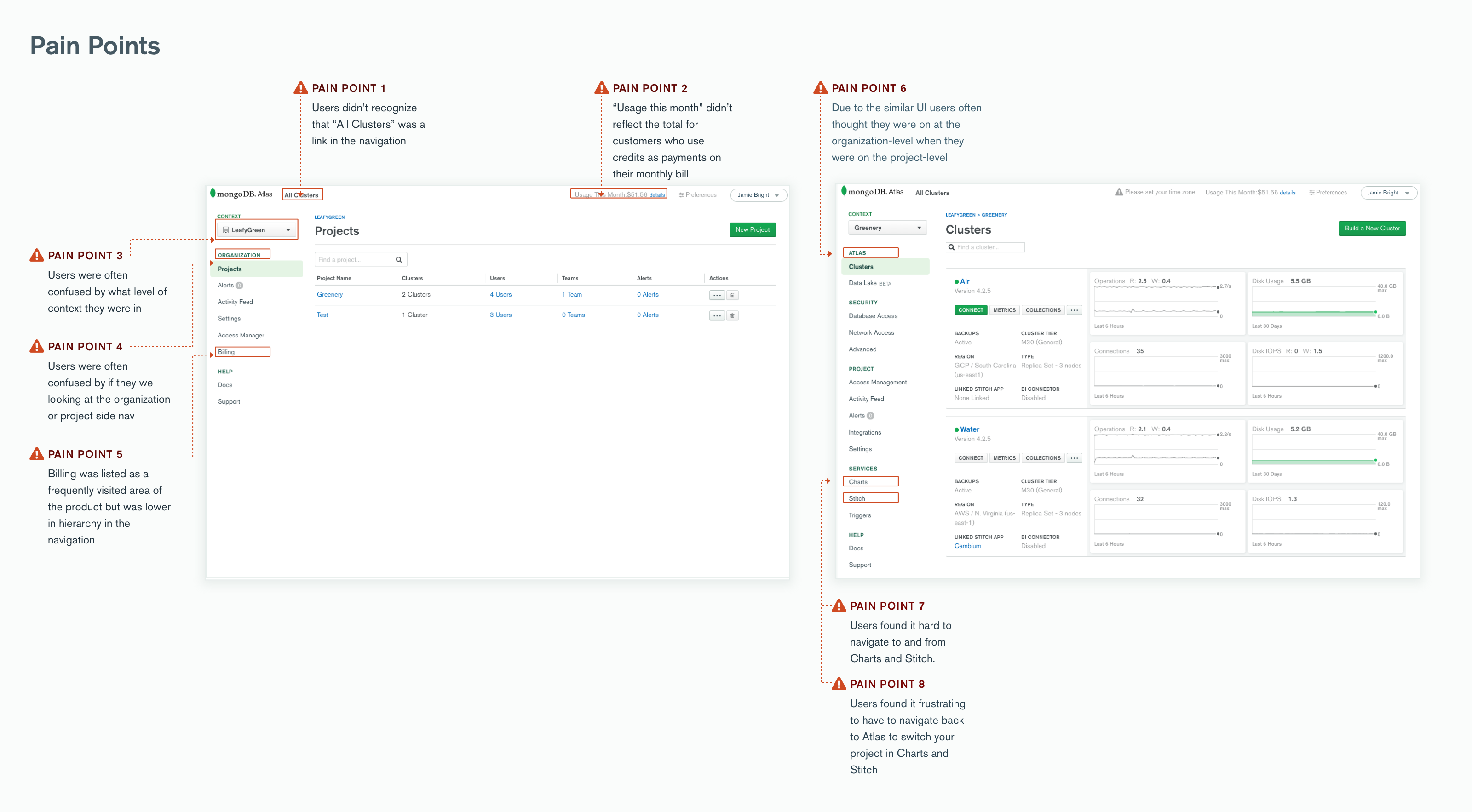Select Clusters in the Atlas sidebar

pyautogui.click(x=860, y=267)
